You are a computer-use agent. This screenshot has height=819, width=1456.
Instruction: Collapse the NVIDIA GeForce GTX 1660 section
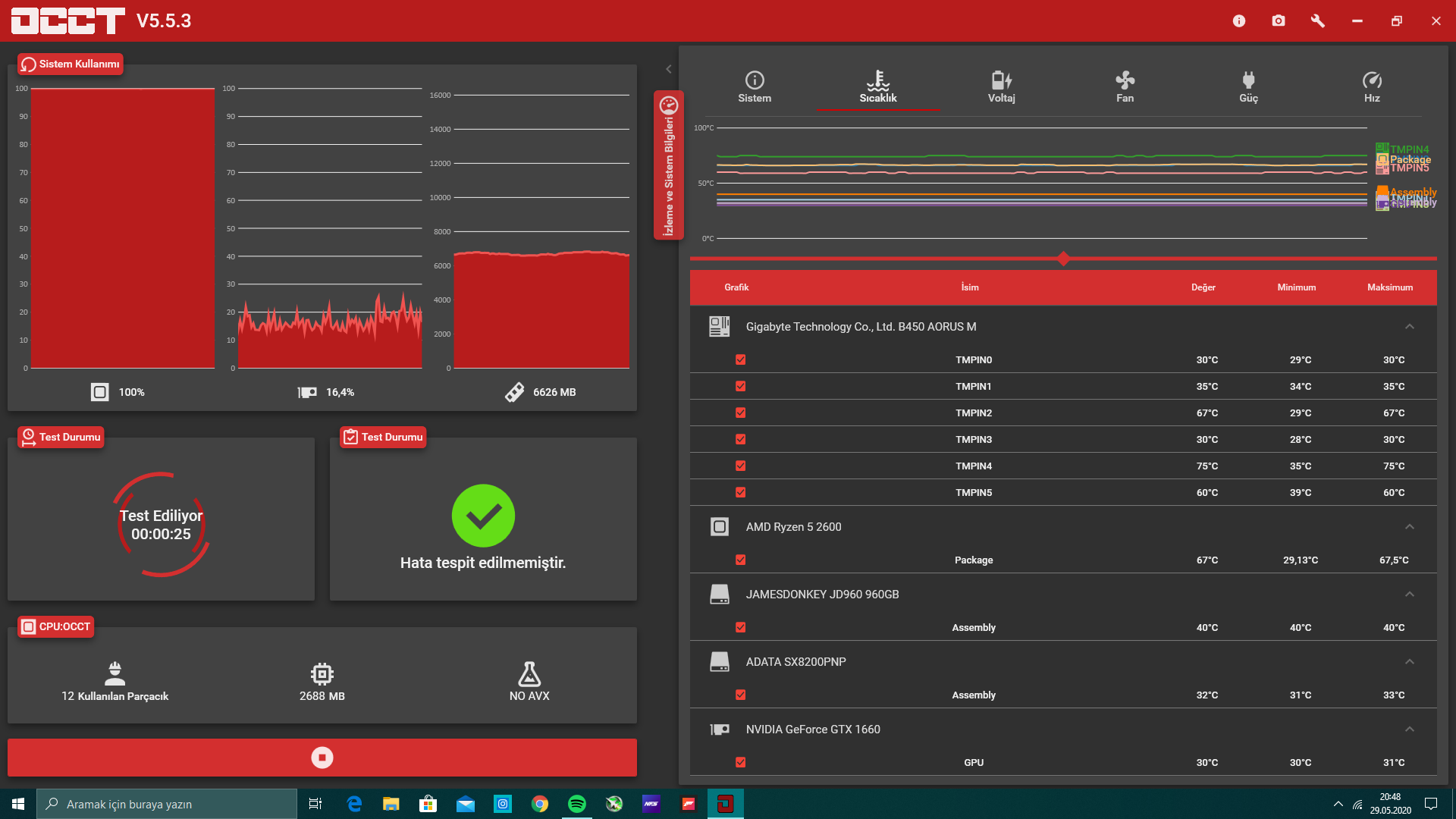1410,730
